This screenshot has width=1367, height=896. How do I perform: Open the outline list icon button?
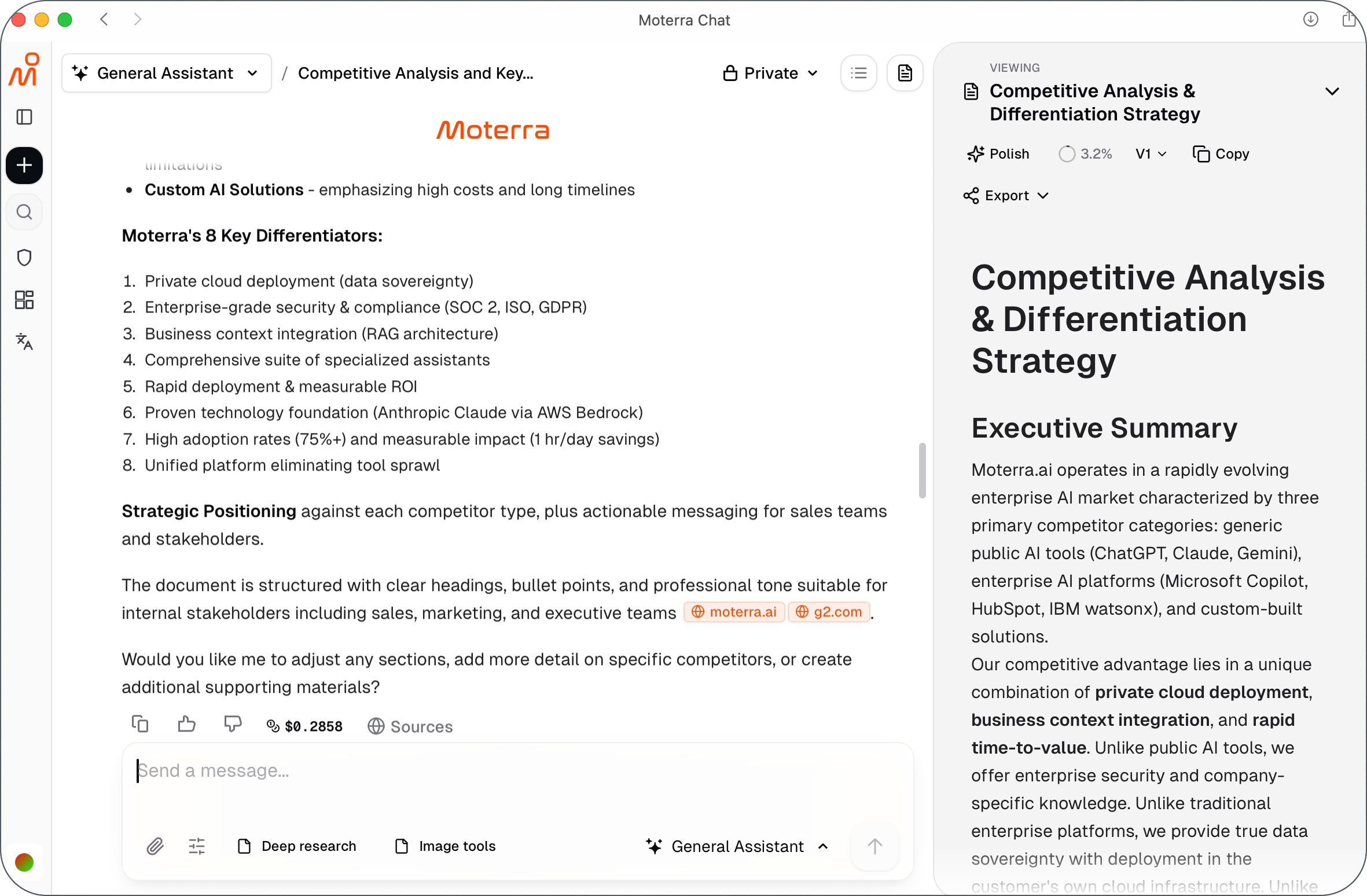click(858, 73)
